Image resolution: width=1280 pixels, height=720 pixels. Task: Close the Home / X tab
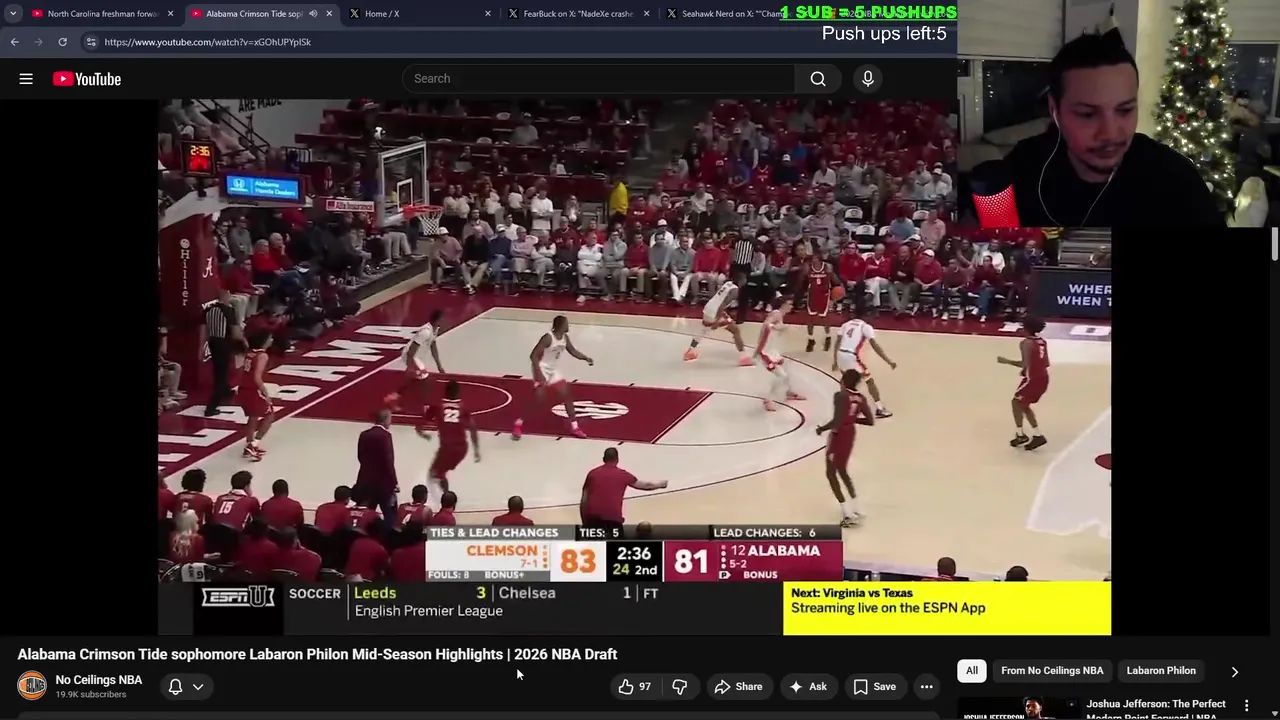(x=488, y=14)
